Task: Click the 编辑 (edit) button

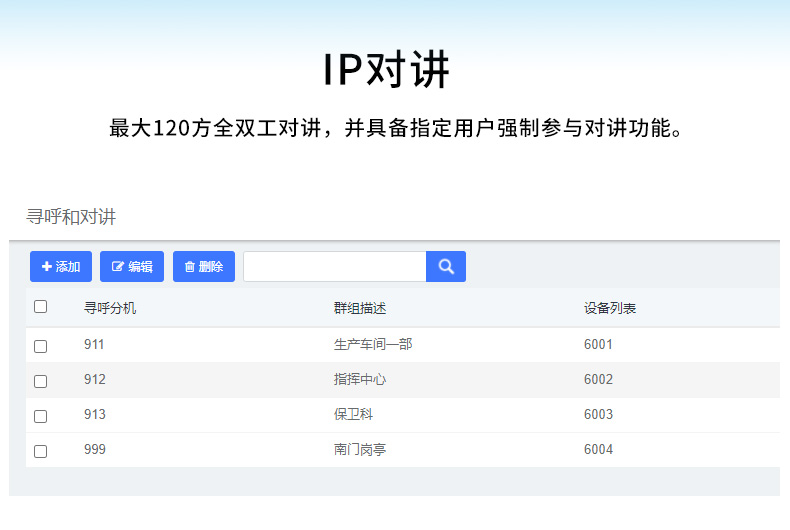Action: (132, 267)
